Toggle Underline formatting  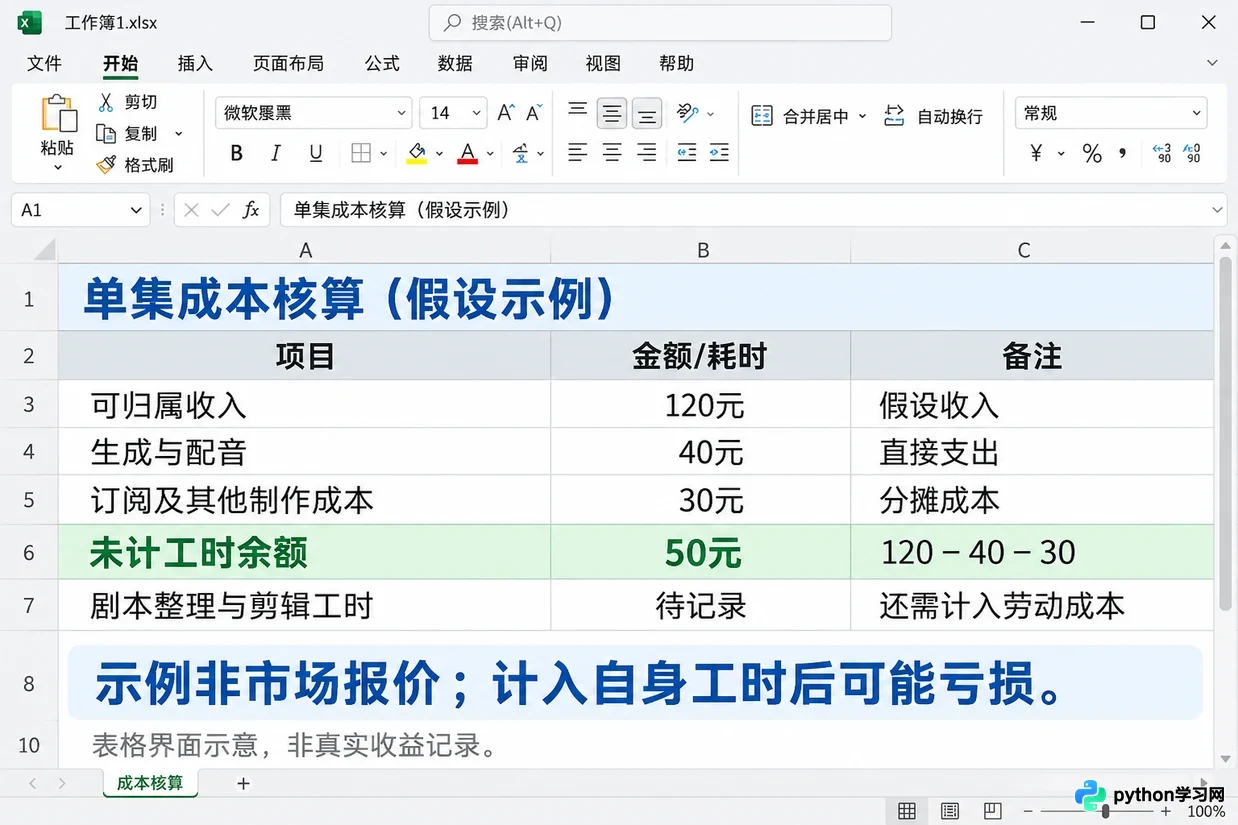coord(316,153)
